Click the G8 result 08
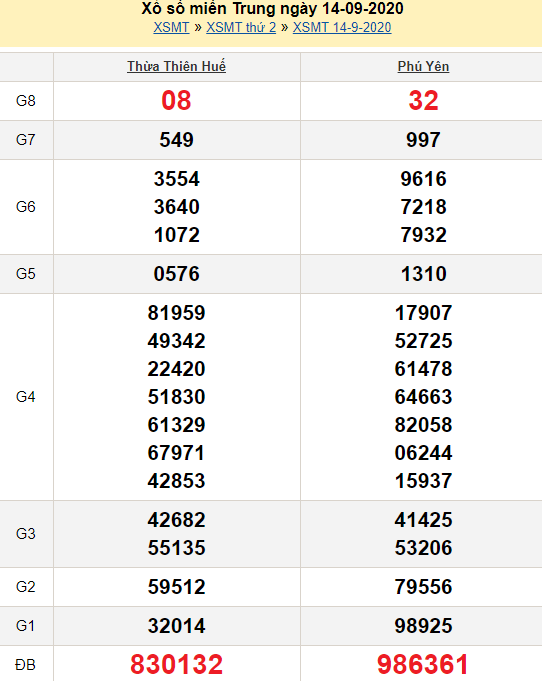542x681 pixels. [x=176, y=101]
